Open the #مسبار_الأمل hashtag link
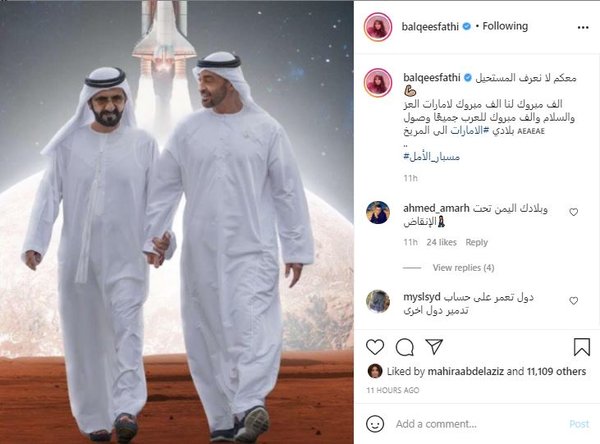Screen dimensions: 600x444 point(431,157)
